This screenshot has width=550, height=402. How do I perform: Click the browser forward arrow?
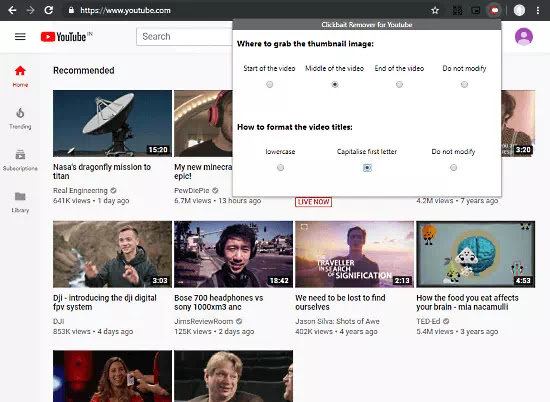pos(31,10)
